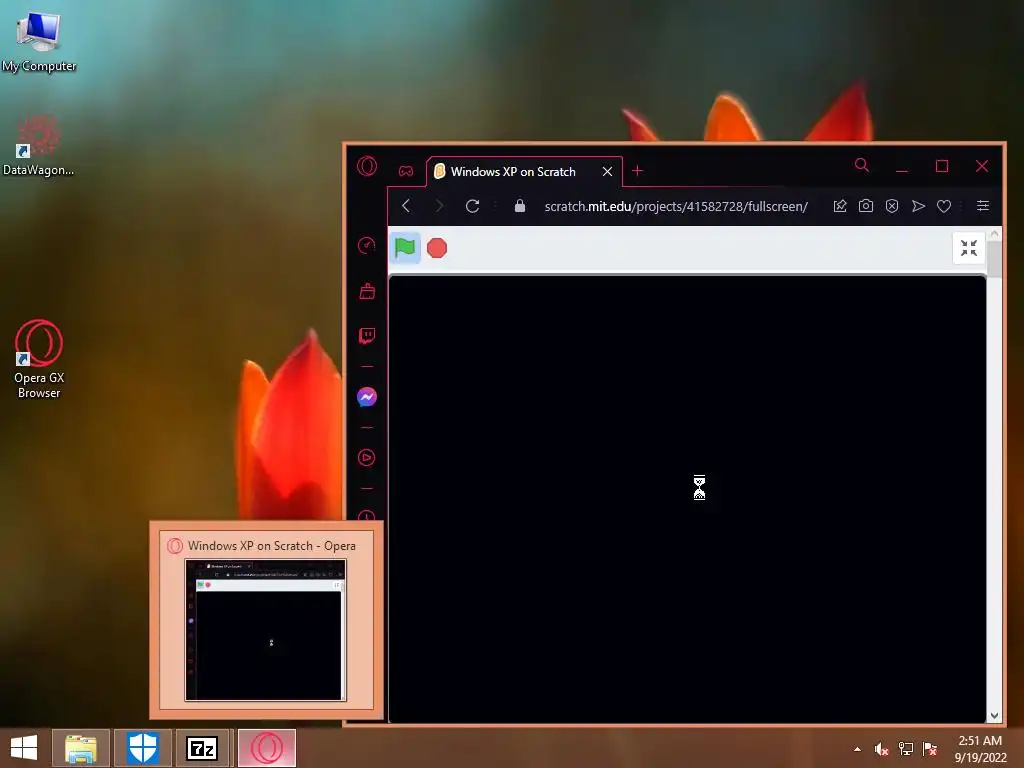Image resolution: width=1024 pixels, height=768 pixels.
Task: Open ad blocker shield icon in address bar
Action: tap(891, 206)
